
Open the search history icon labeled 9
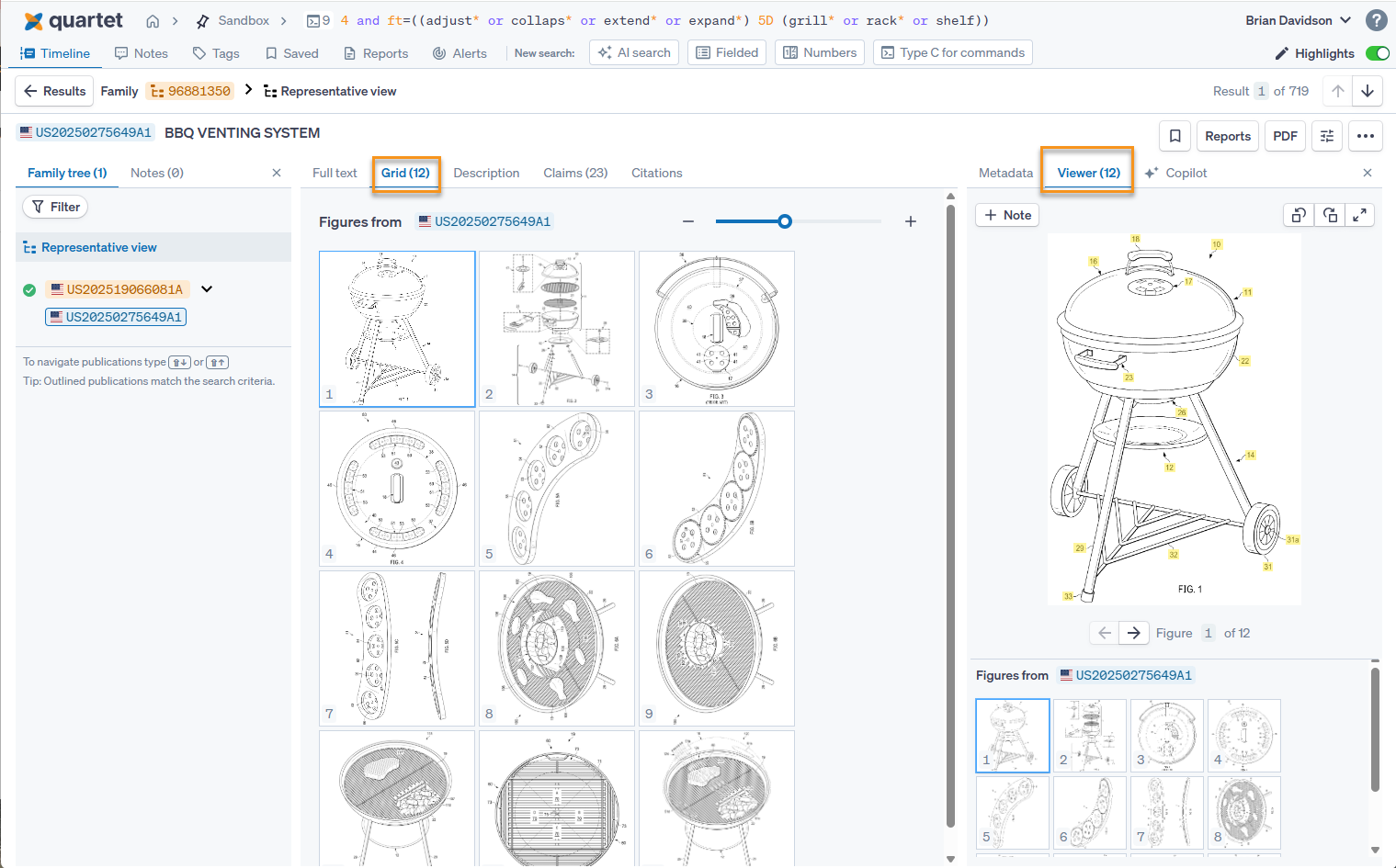click(x=318, y=20)
